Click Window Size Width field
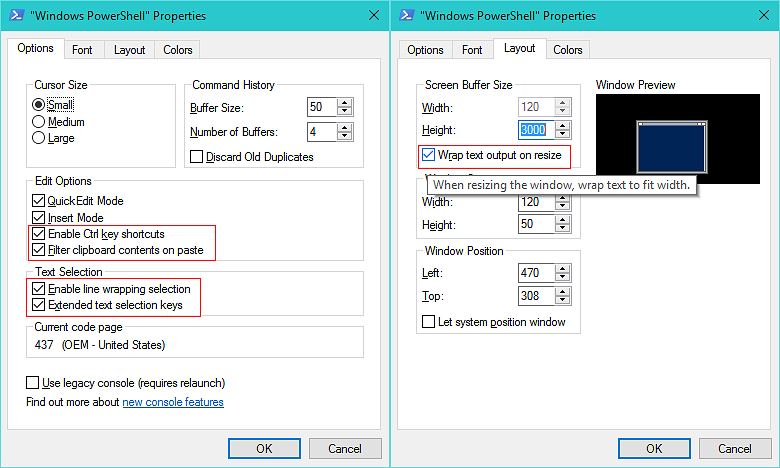The width and height of the screenshot is (780, 468). [536, 202]
